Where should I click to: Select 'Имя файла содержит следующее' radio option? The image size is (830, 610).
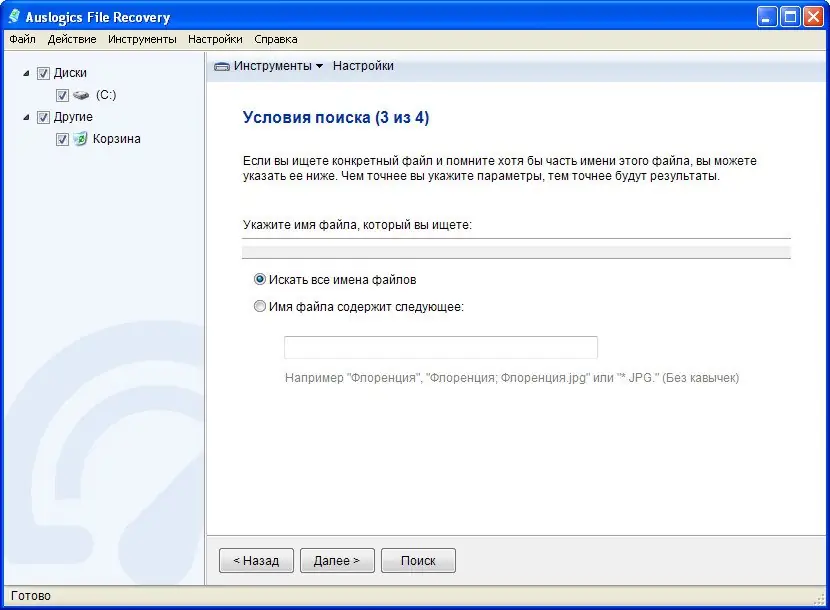[259, 306]
